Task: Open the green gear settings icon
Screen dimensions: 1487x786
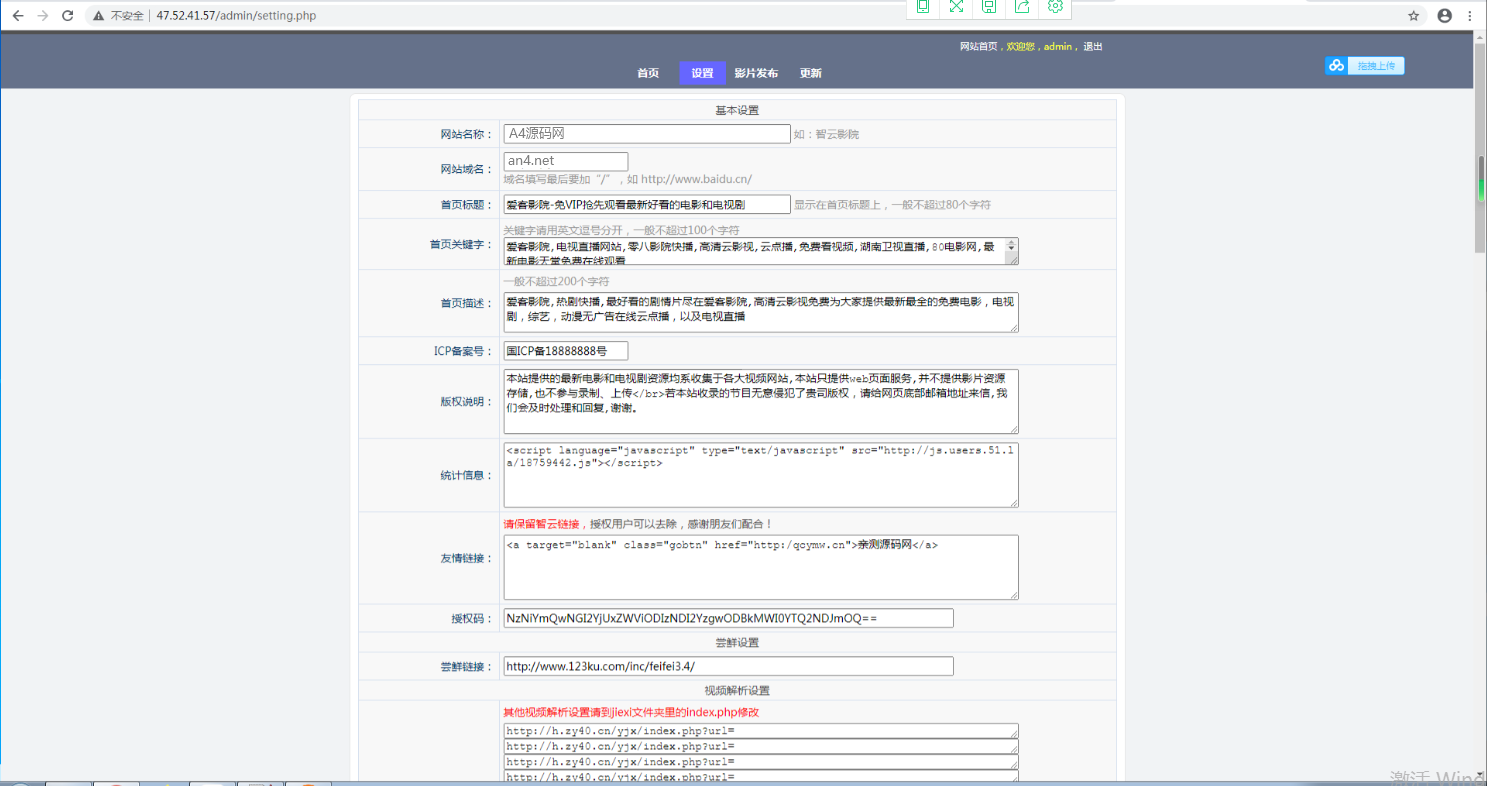Action: click(x=1055, y=6)
